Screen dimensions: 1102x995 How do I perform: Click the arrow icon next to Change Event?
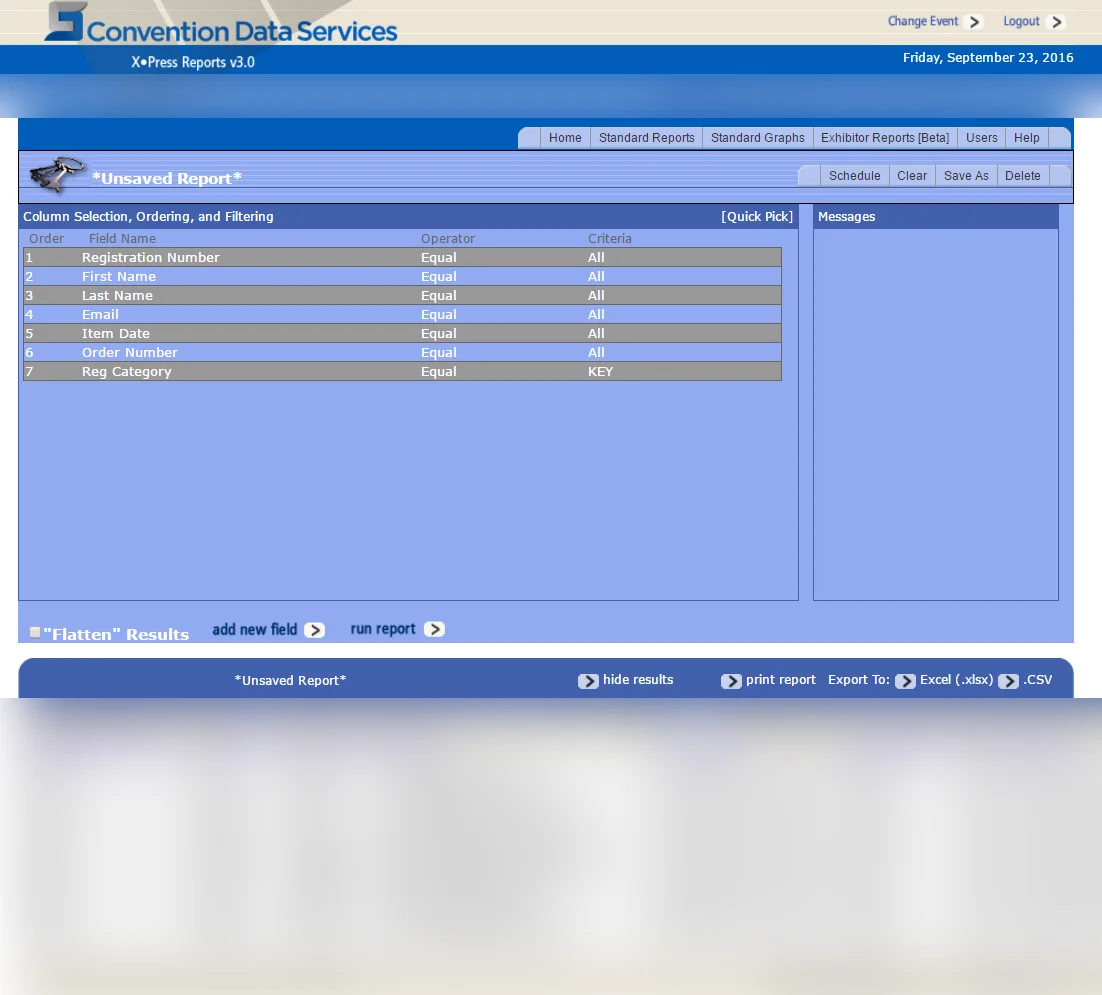974,22
